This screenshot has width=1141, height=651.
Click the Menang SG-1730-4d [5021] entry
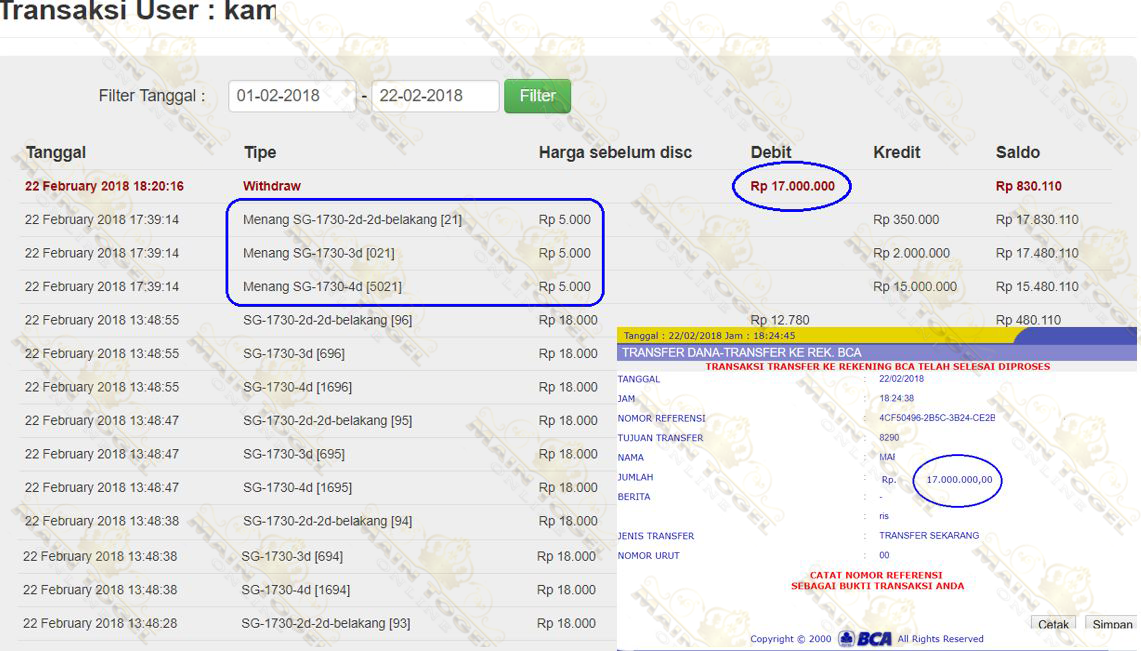click(x=322, y=287)
